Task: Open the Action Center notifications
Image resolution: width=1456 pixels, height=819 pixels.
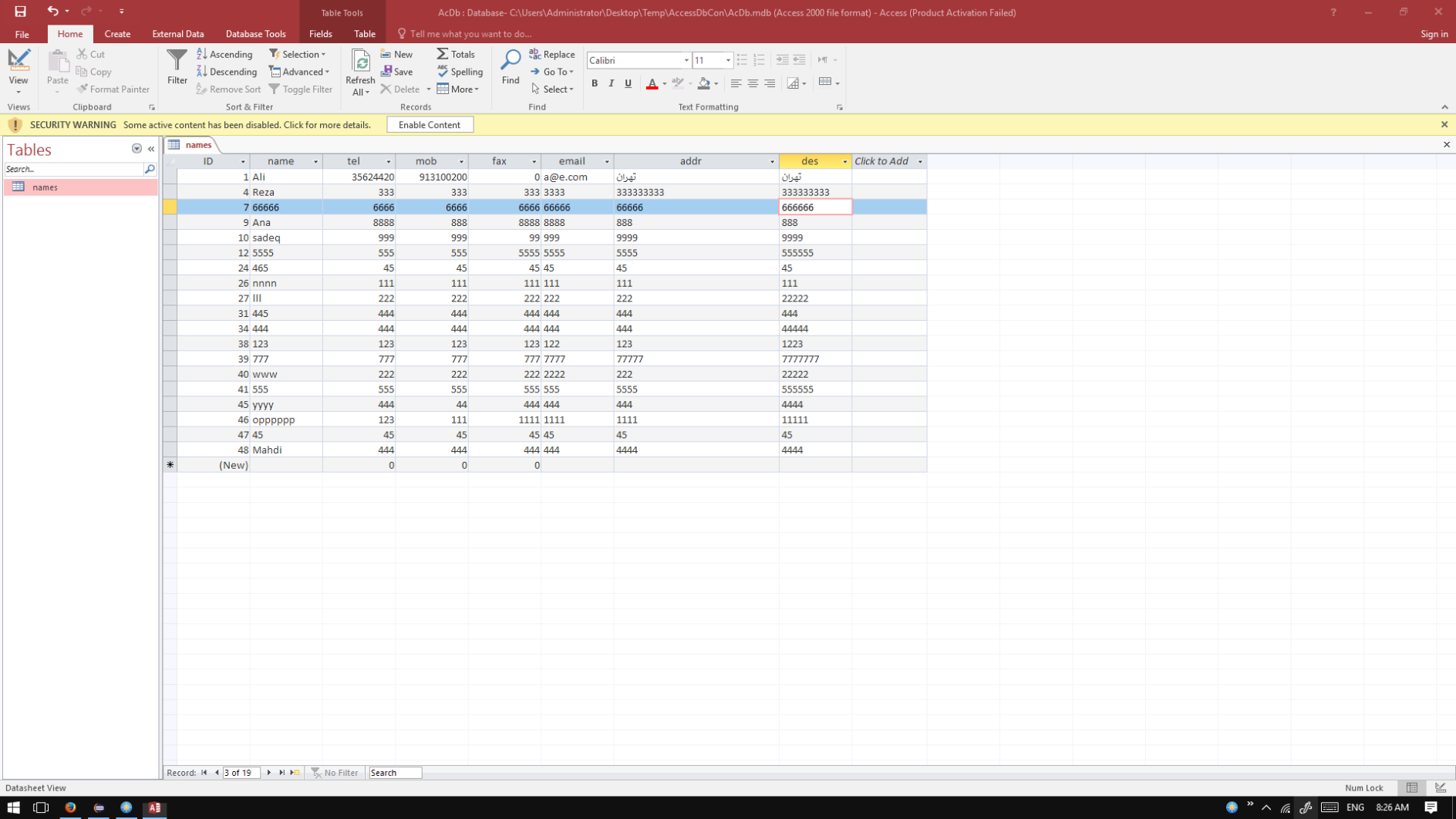Action: point(1431,807)
